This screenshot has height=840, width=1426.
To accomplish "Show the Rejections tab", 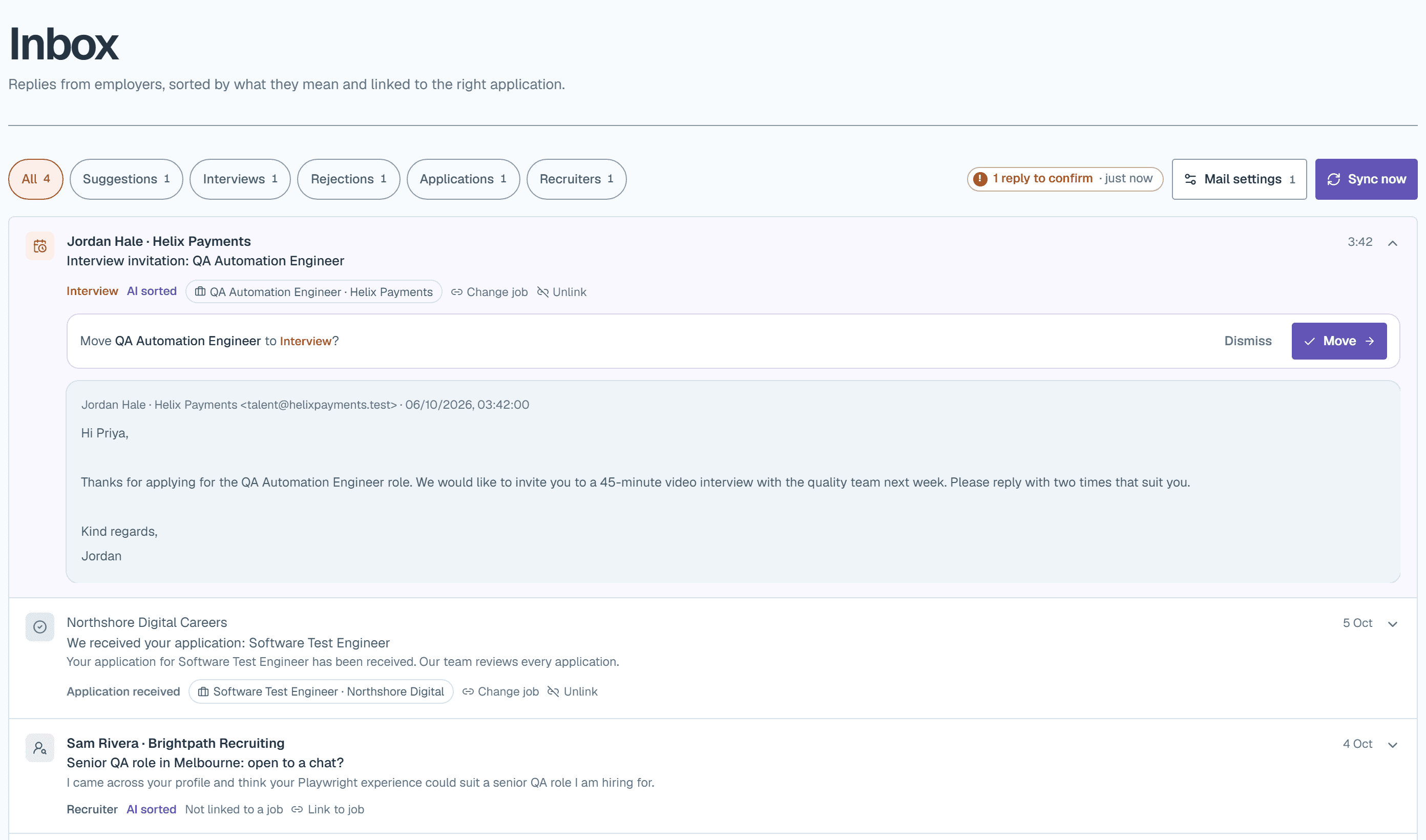I will 349,179.
